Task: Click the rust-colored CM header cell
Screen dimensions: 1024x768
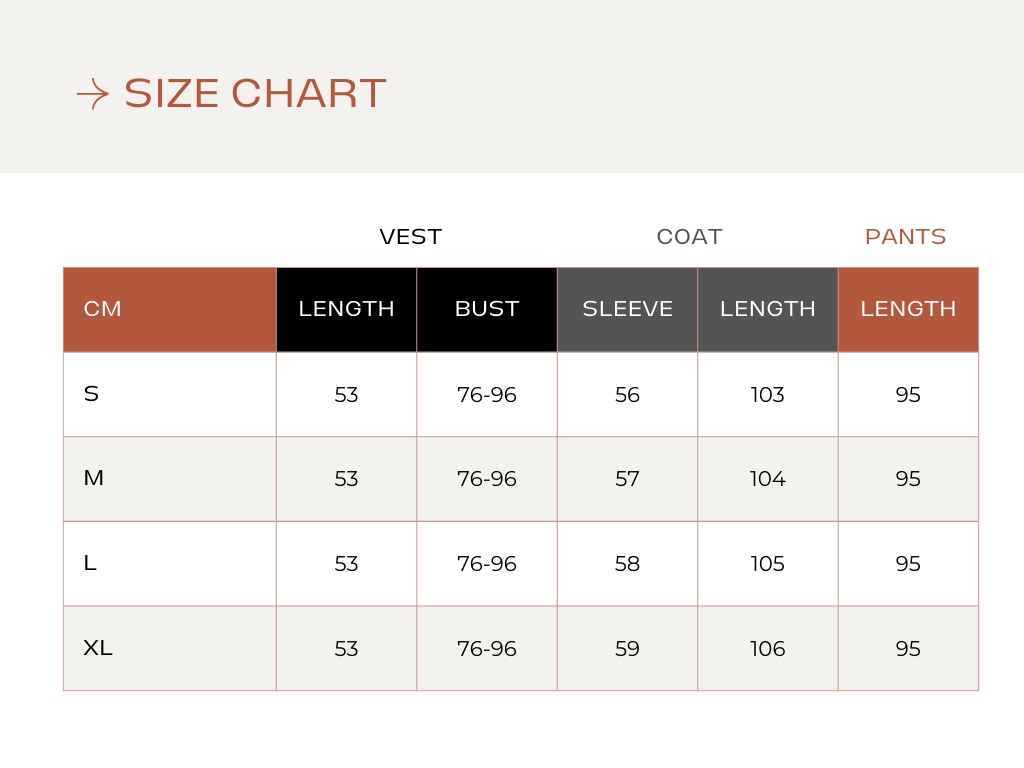Action: [x=169, y=310]
